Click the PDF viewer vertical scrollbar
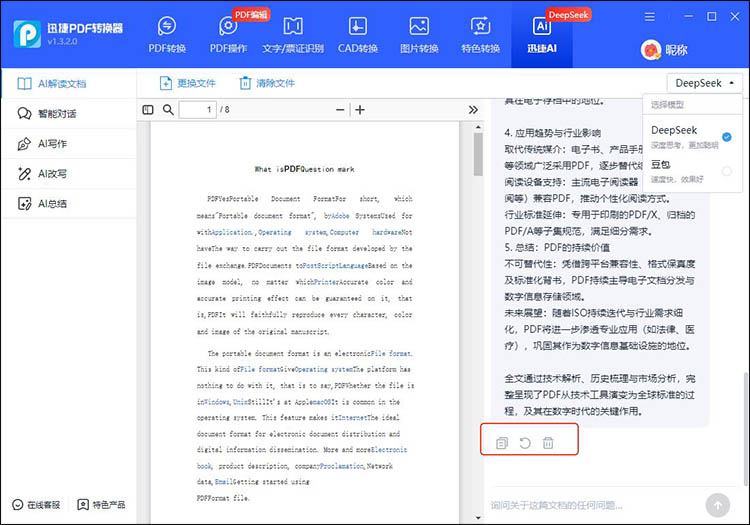Screen dimensions: 750x525 [479, 155]
